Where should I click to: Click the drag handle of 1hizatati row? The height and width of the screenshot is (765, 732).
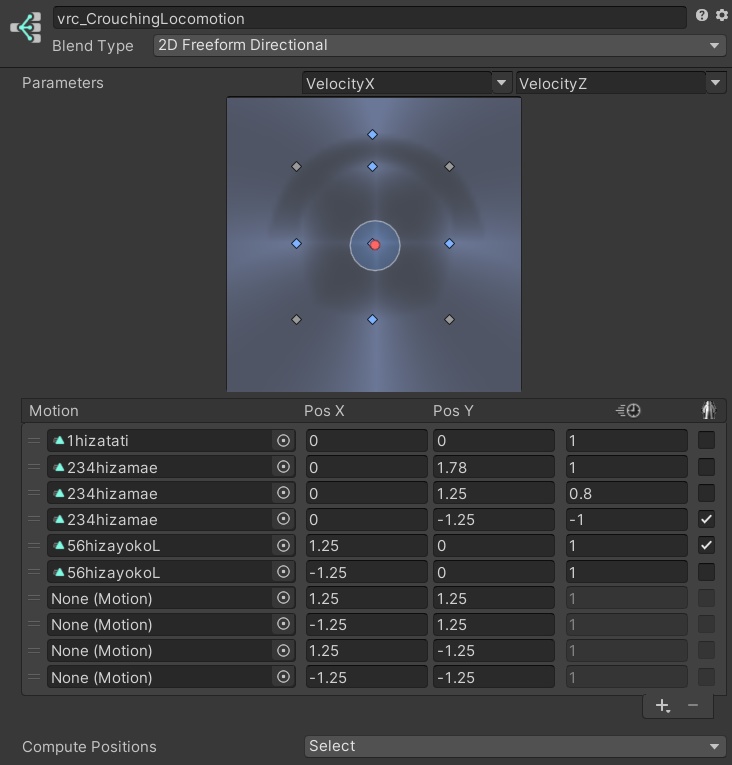pyautogui.click(x=34, y=440)
